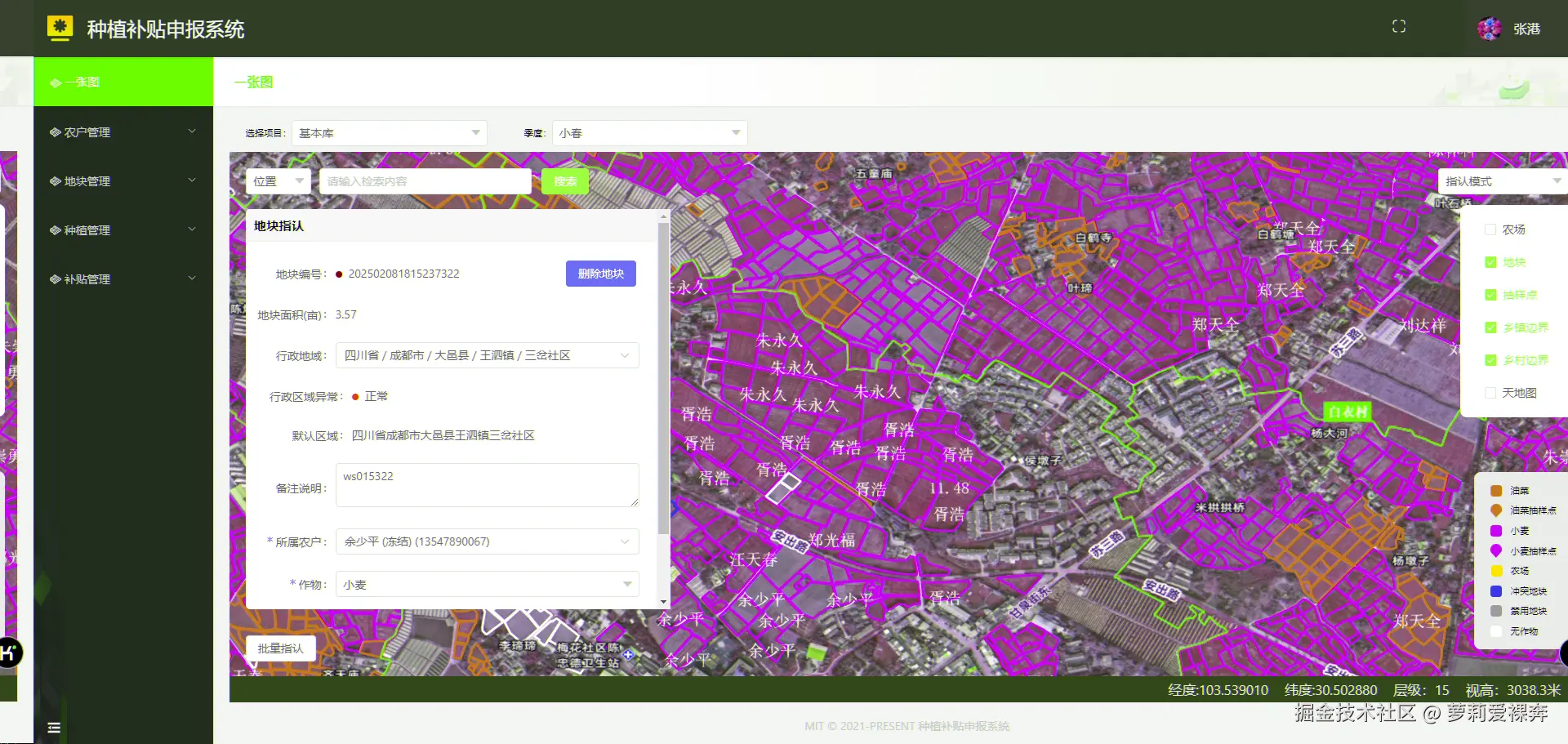Click the 农场 yellow legend swatch
This screenshot has height=744, width=1568.
[1496, 571]
